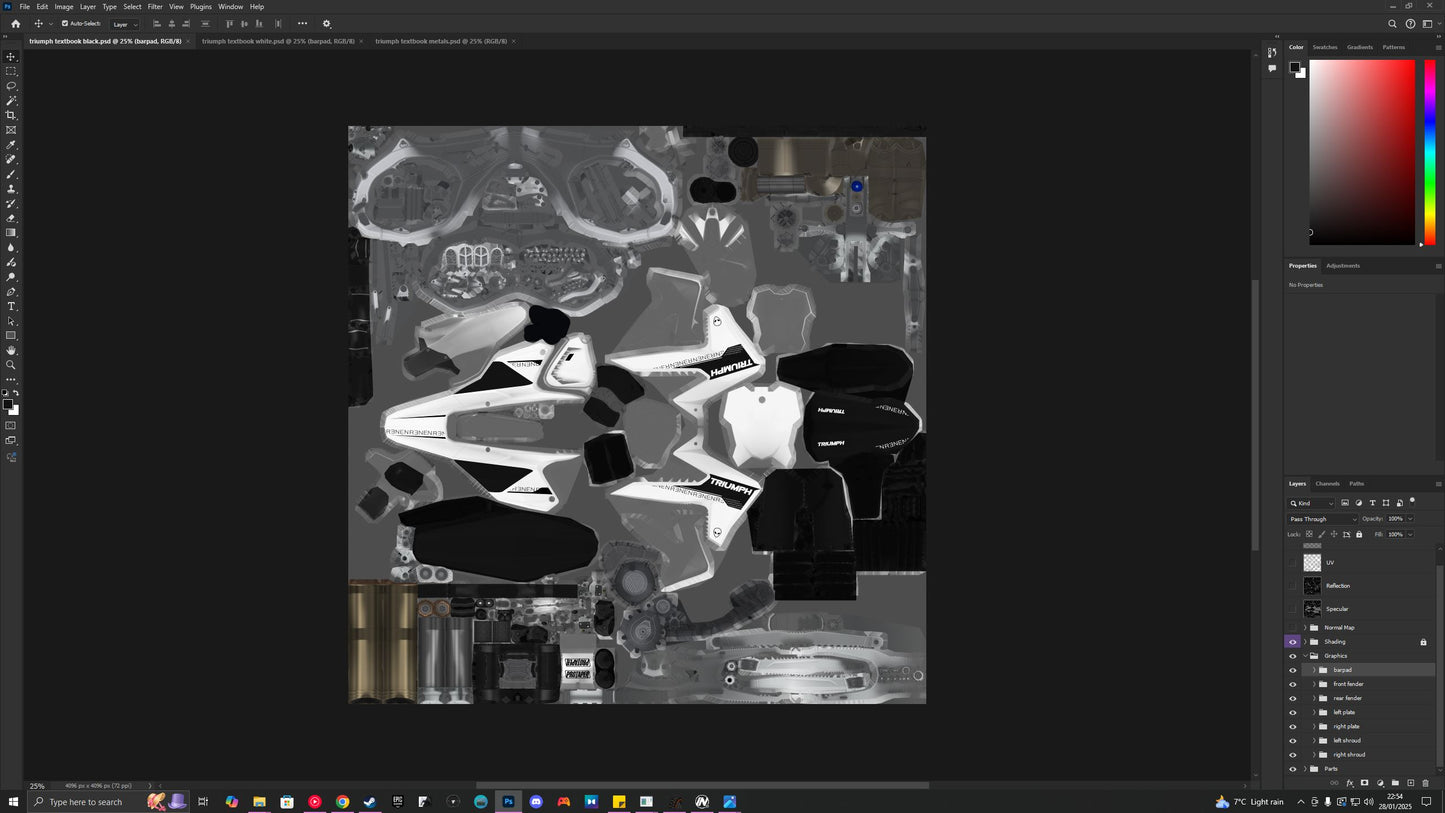Select the Frame tool
The width and height of the screenshot is (1445, 813).
click(11, 130)
